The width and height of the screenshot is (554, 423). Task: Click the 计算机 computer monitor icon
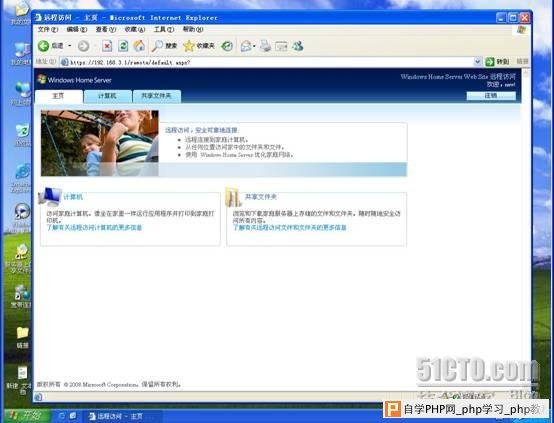[50, 197]
